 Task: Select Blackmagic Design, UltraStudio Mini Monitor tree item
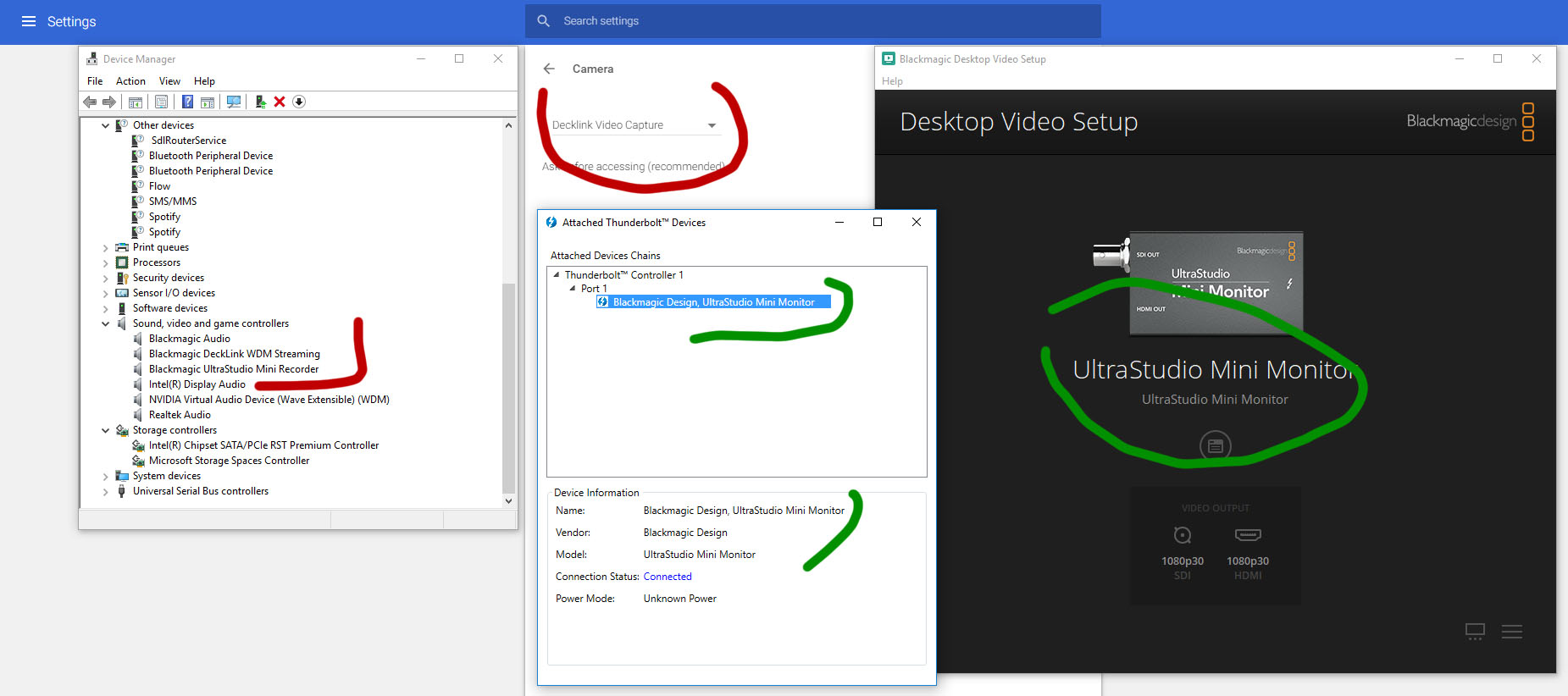pyautogui.click(x=713, y=302)
